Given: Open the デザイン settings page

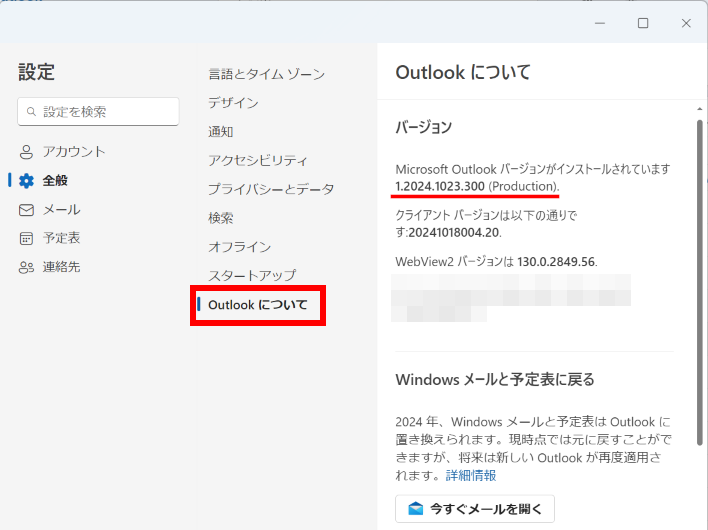Looking at the screenshot, I should [x=233, y=103].
